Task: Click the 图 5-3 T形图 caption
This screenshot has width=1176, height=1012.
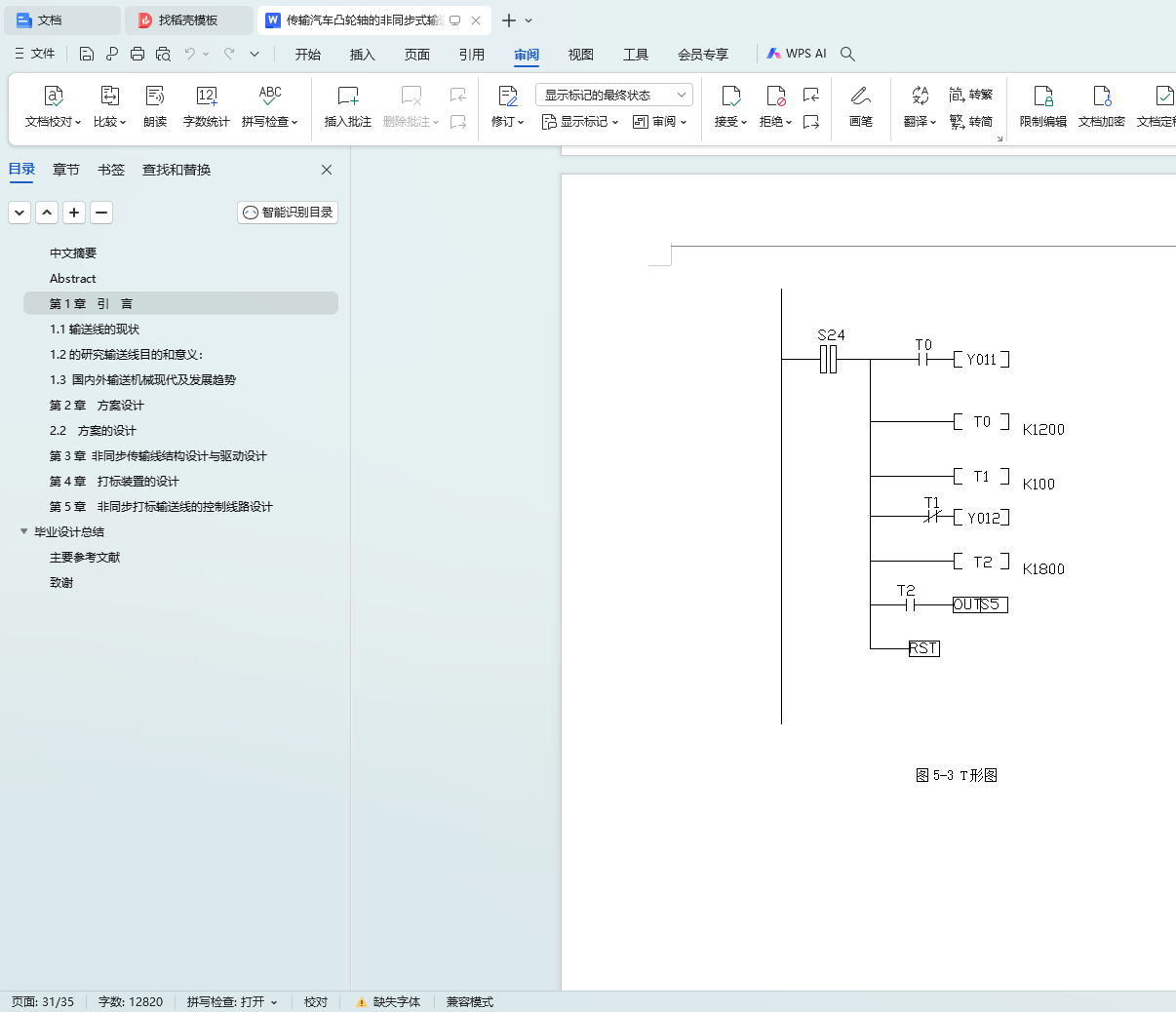Action: click(x=957, y=775)
